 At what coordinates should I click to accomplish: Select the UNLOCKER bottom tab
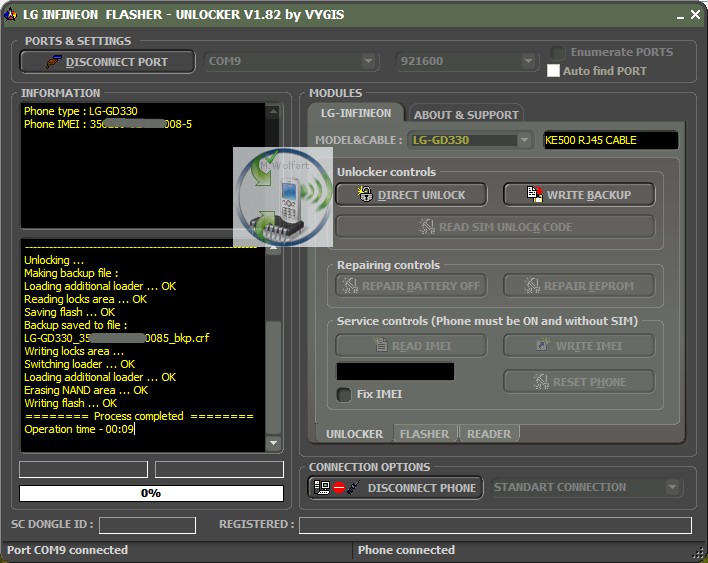(354, 434)
